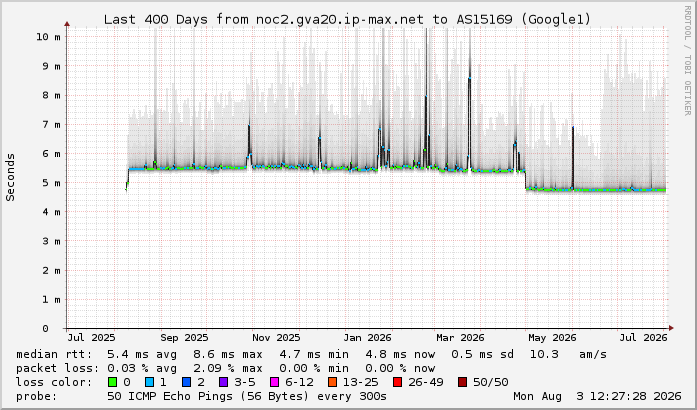This screenshot has width=697, height=410.
Task: Click the '8 m' y-axis tick label
Action: pos(51,95)
